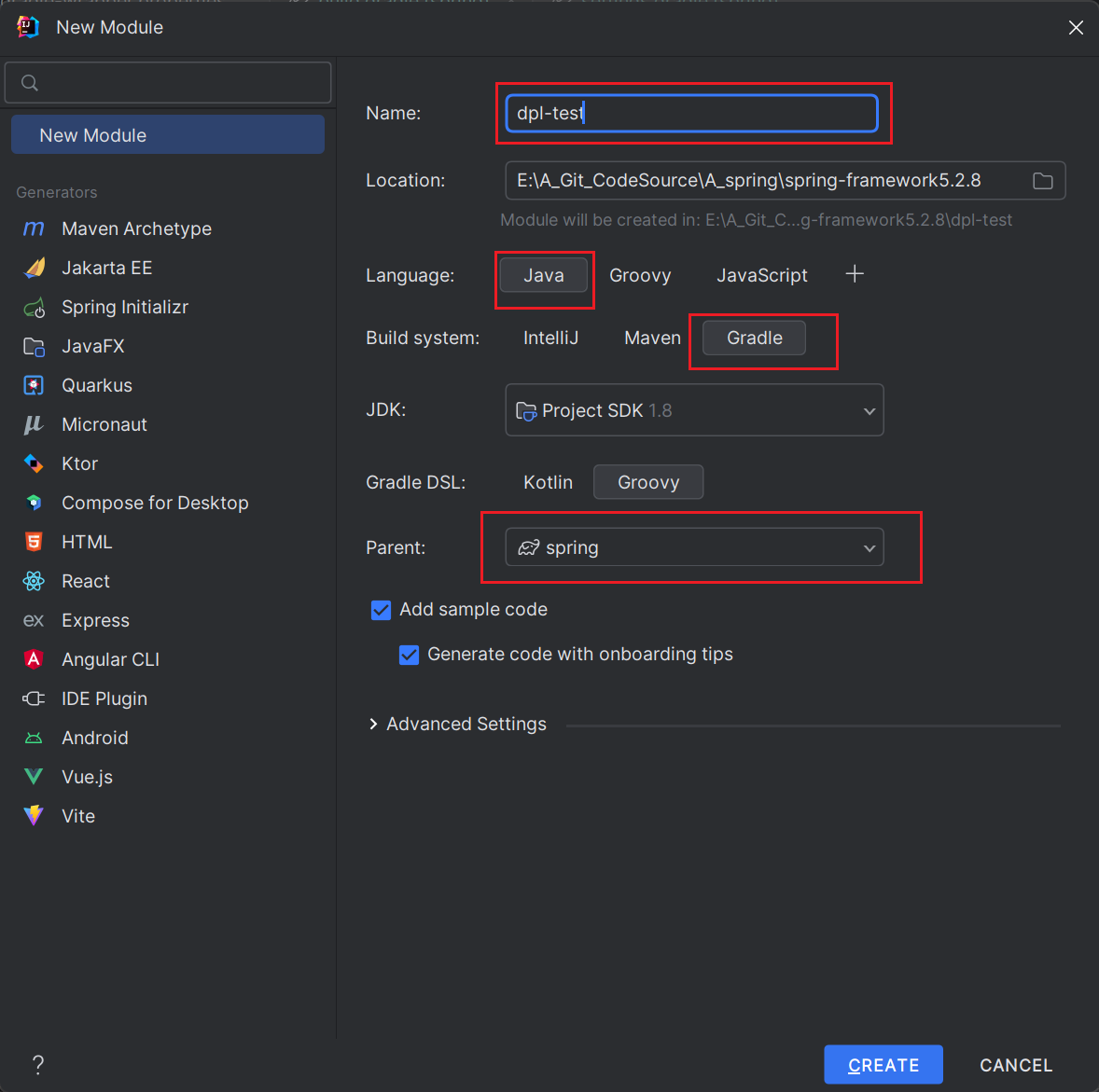Select Groovy for Gradle DSL

click(648, 483)
